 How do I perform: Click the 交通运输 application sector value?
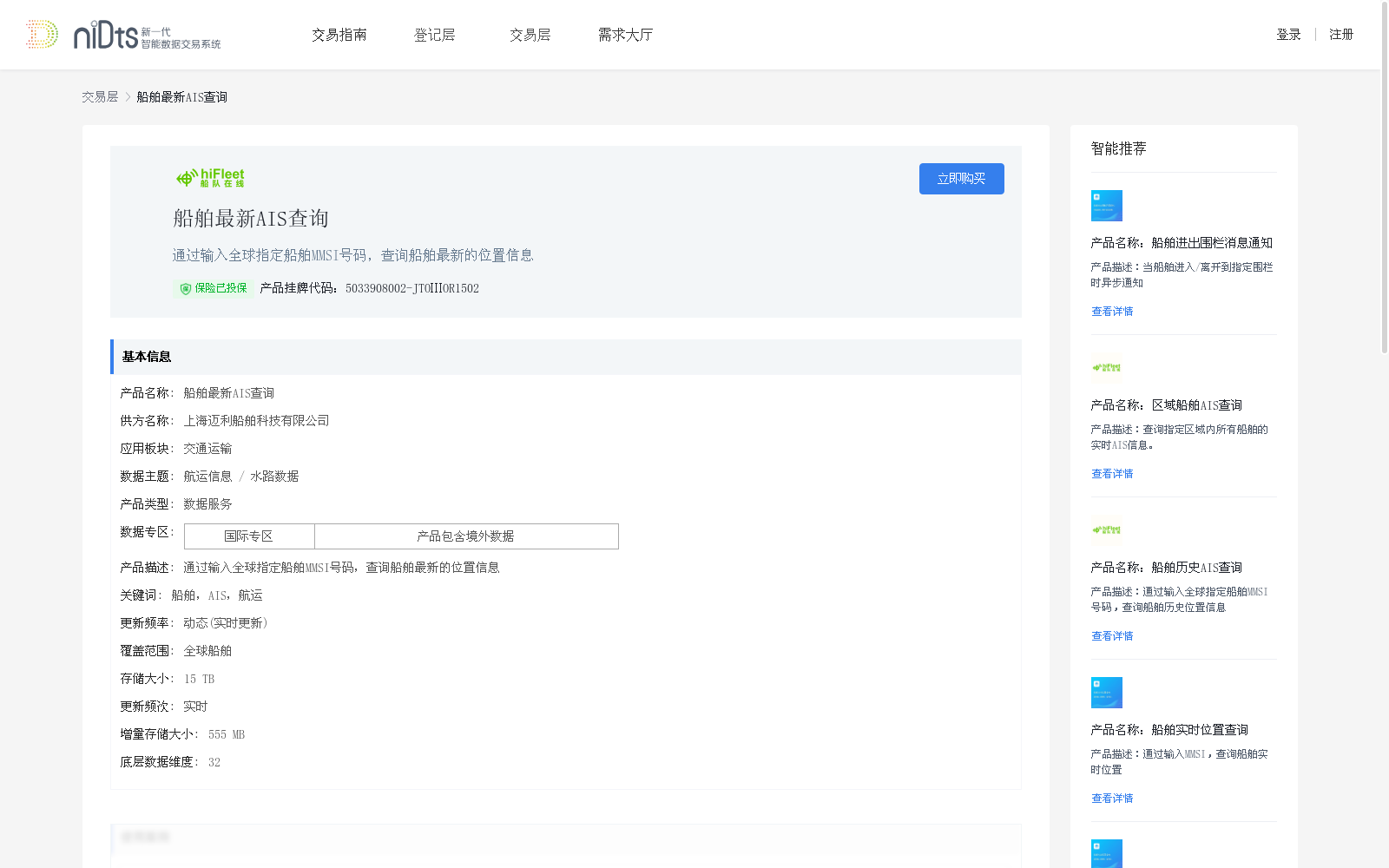pos(207,449)
